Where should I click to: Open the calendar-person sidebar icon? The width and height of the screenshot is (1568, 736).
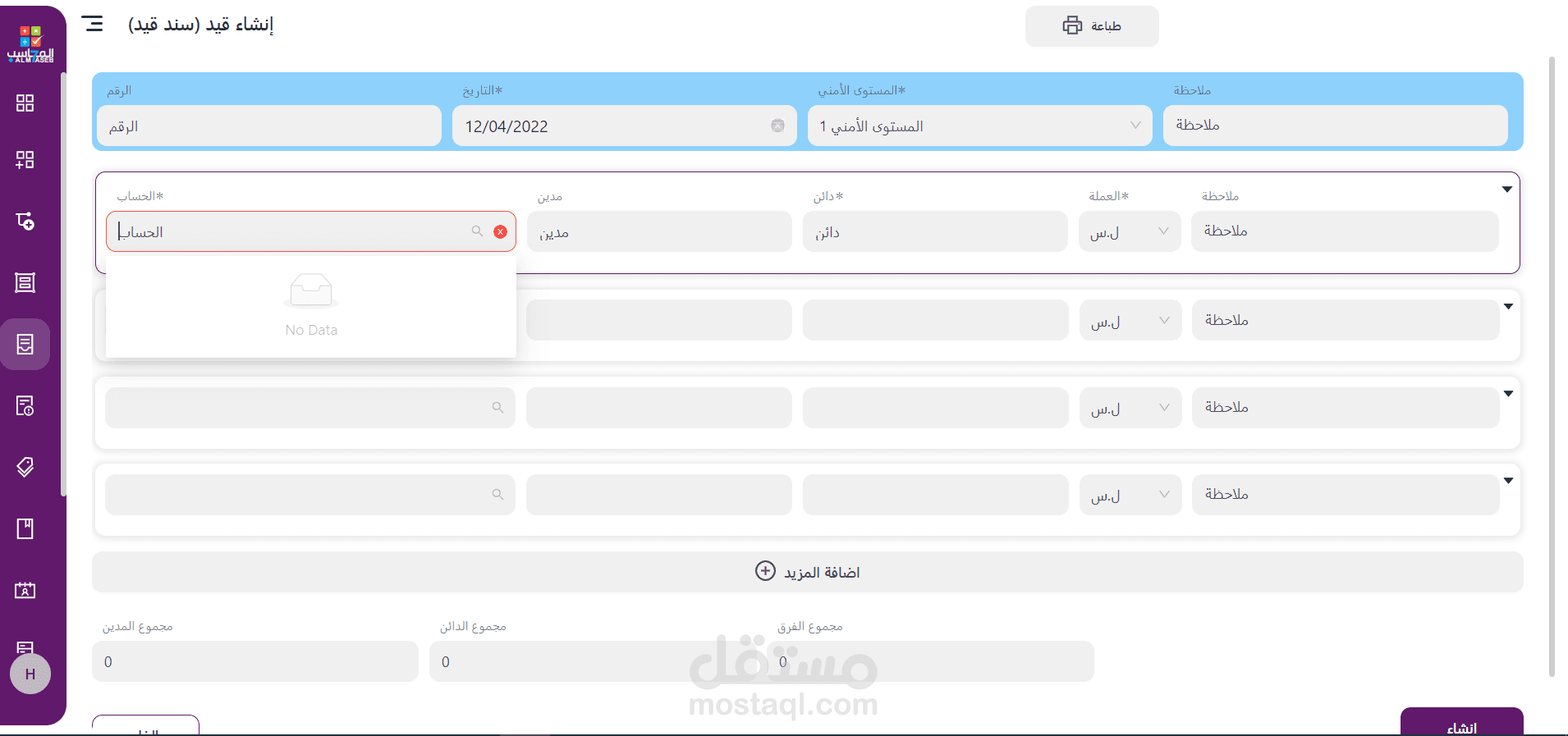[25, 590]
